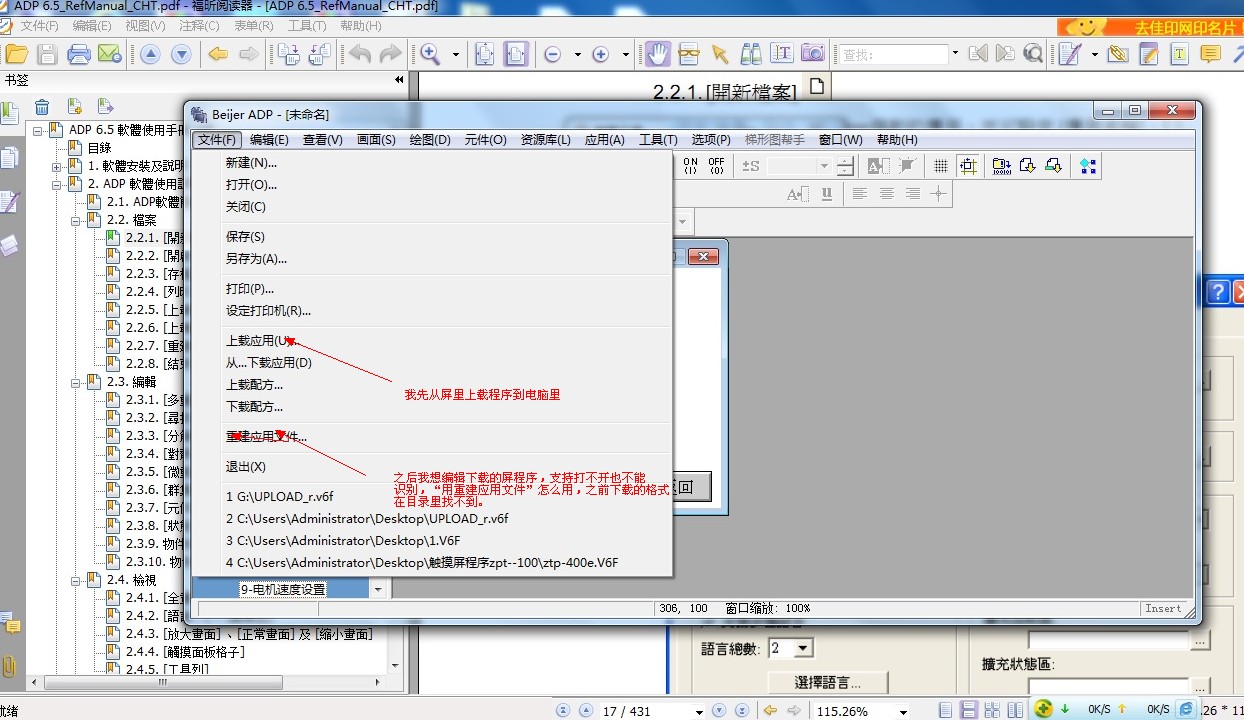1244x720 pixels.
Task: Select 重建应用文件 menu entry
Action: (x=266, y=437)
